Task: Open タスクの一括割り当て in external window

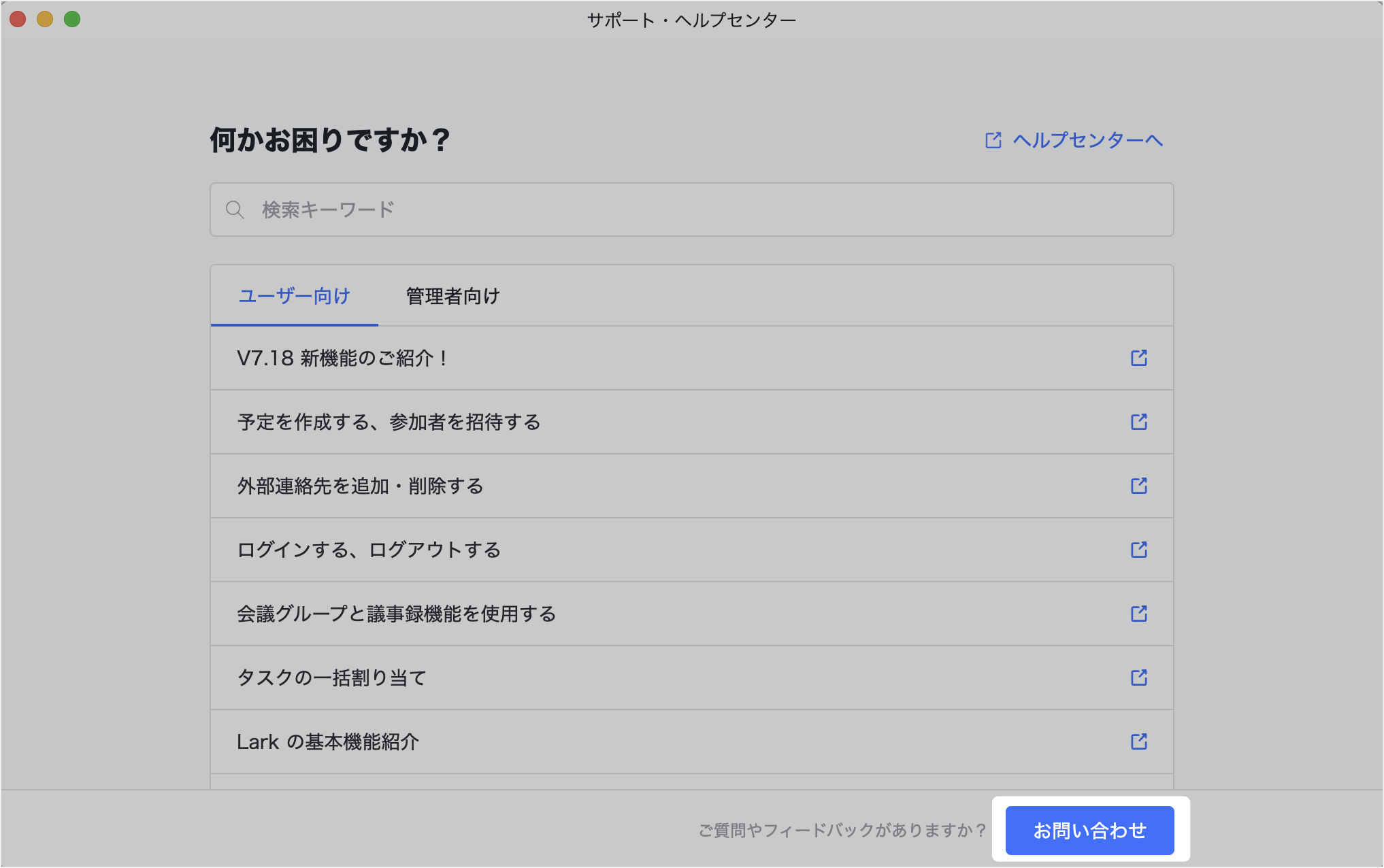Action: [1138, 678]
